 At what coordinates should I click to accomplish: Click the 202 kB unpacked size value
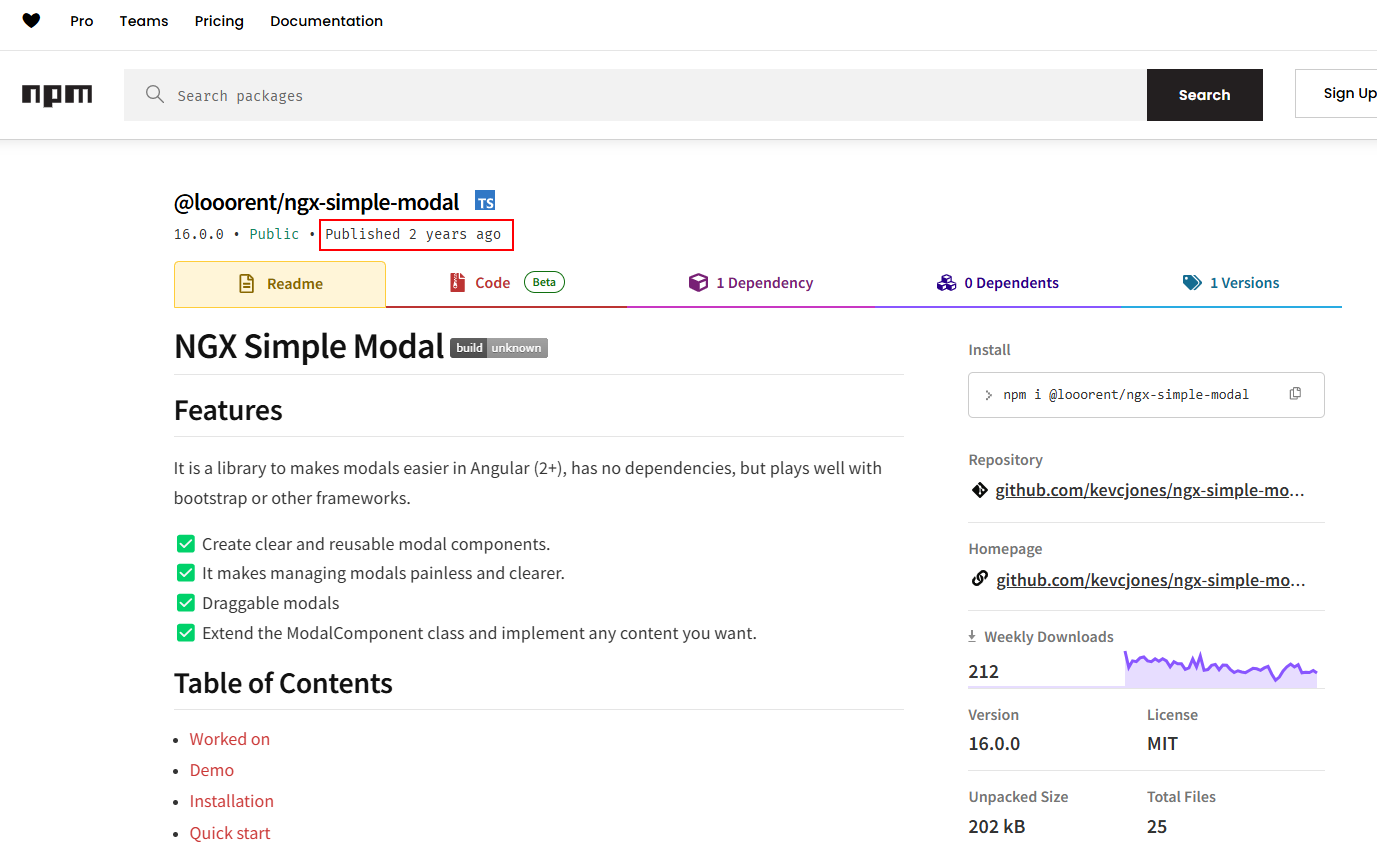pos(997,826)
